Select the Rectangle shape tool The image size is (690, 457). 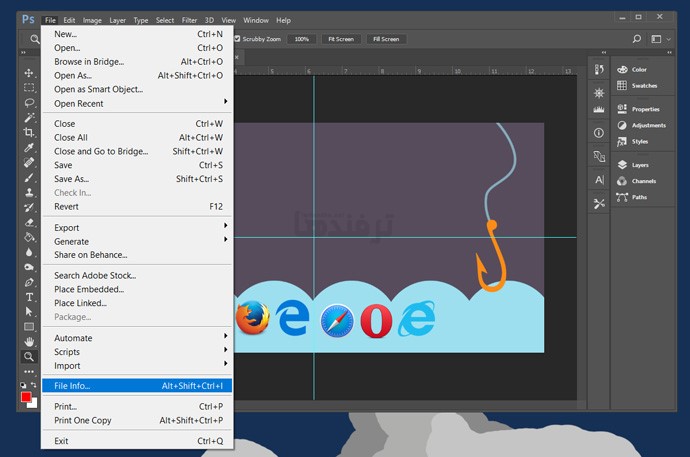coord(29,326)
